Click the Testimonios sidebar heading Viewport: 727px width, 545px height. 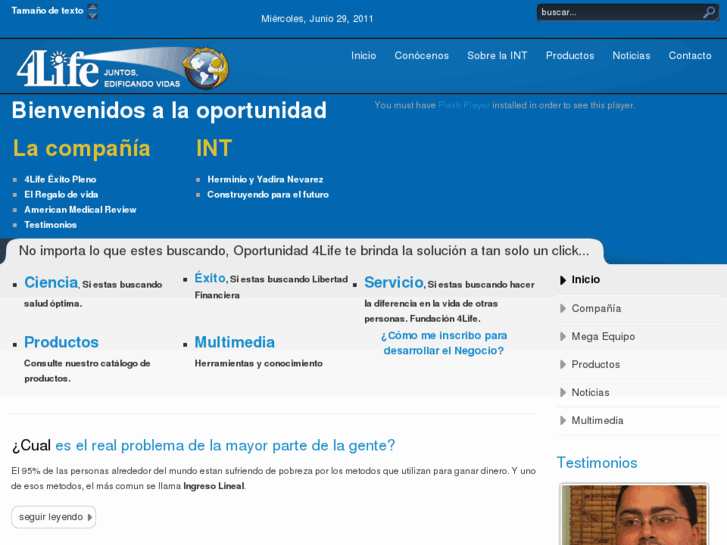coord(597,463)
